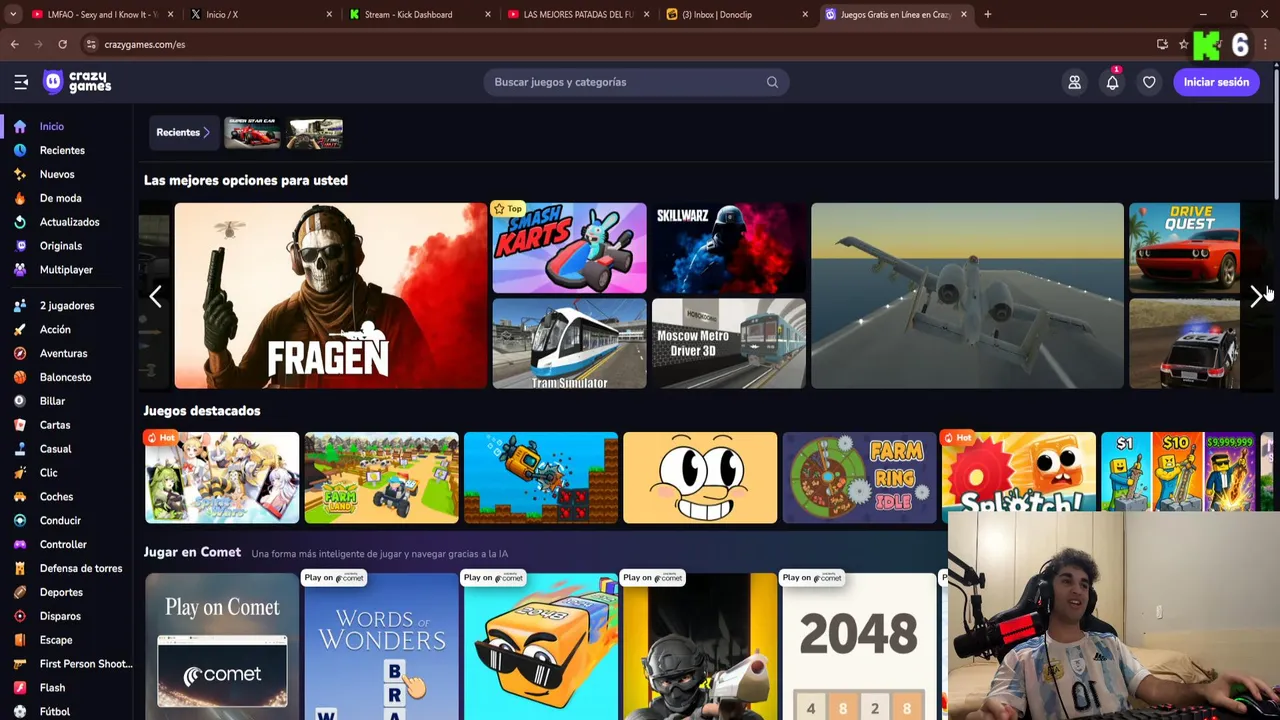Show next carousel games with right arrow
The width and height of the screenshot is (1280, 720).
pyautogui.click(x=1256, y=296)
